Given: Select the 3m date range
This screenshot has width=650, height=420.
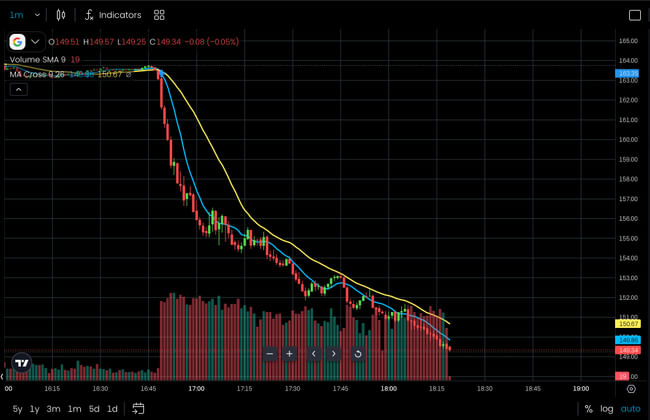Looking at the screenshot, I should tap(54, 409).
